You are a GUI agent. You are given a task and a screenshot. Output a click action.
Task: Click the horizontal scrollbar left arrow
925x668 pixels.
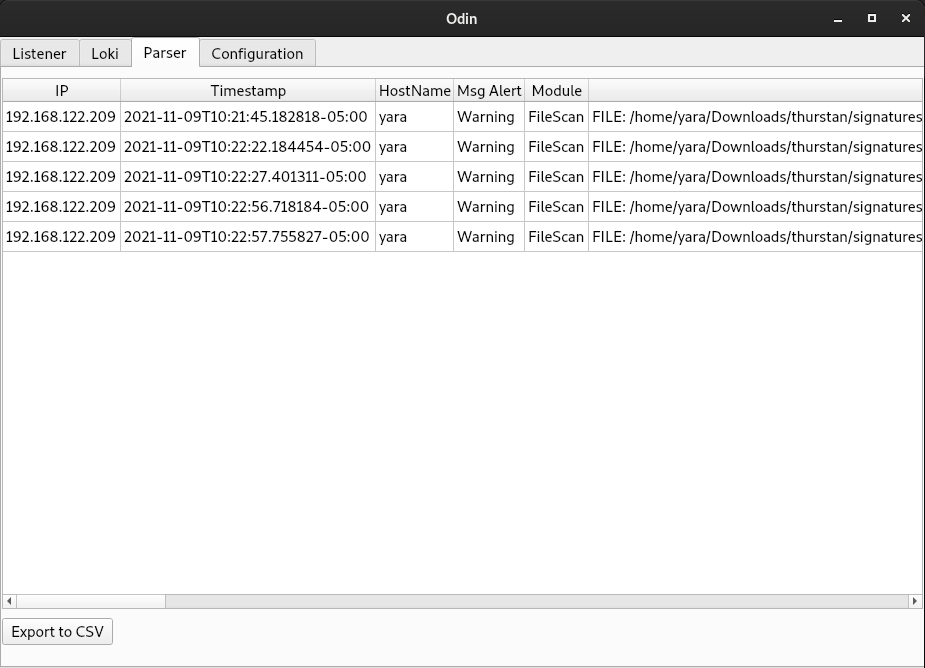[9, 601]
